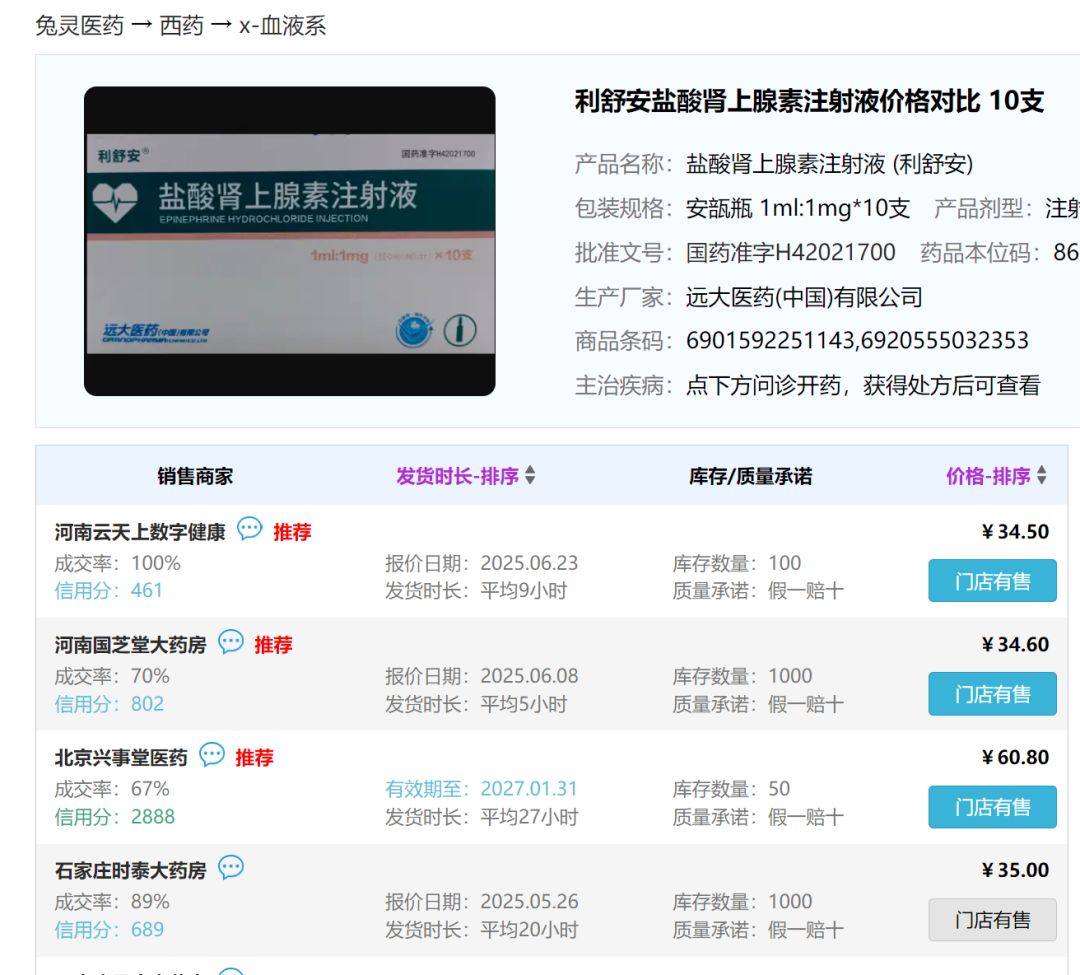Click credit score 461 link
The width and height of the screenshot is (1080, 975).
point(146,590)
